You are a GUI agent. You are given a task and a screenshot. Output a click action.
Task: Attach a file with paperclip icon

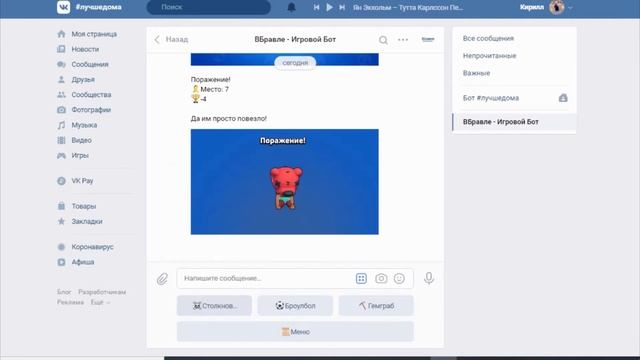coord(162,278)
